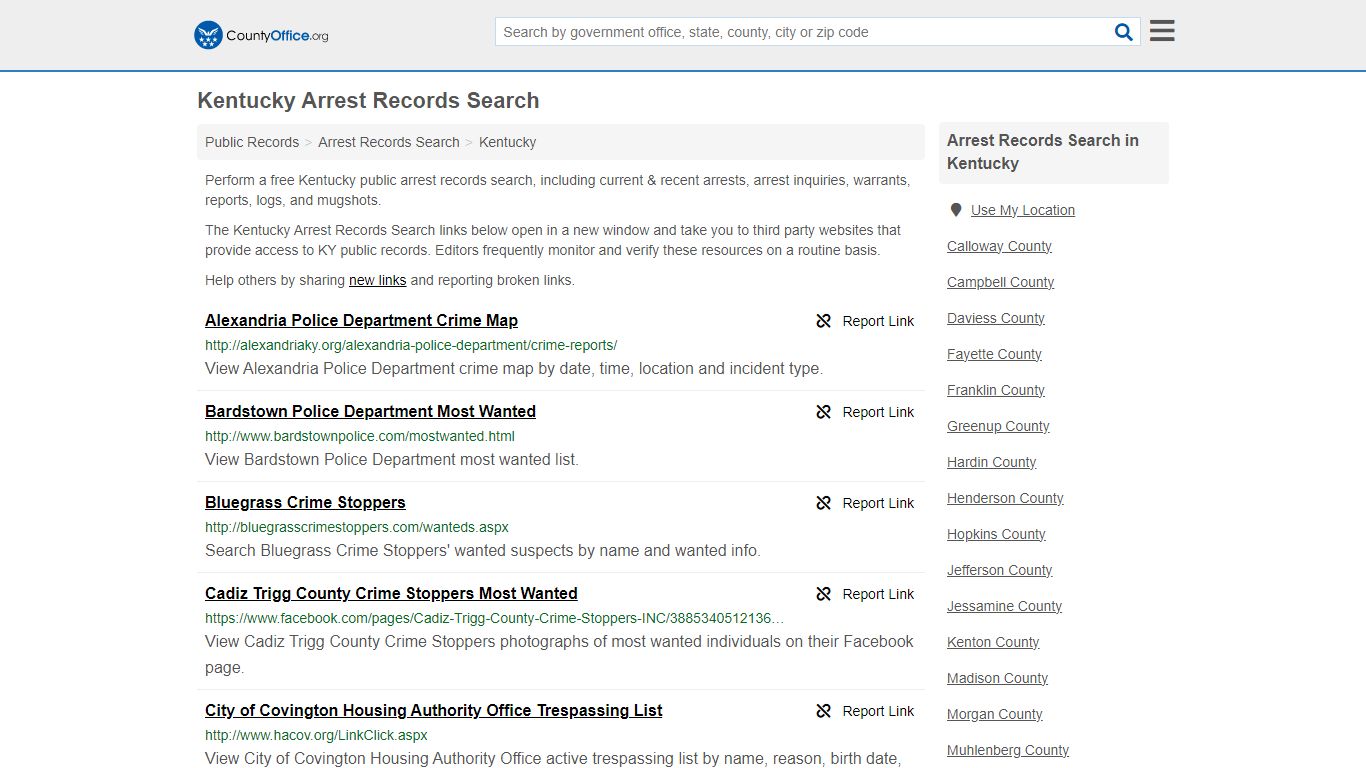Click 'Arrest Records Search in Kentucky' sidebar heading
1366x768 pixels.
coord(1043,152)
